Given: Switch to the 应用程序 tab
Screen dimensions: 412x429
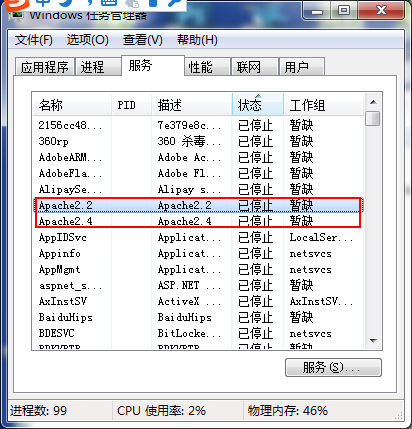Looking at the screenshot, I should click(45, 67).
